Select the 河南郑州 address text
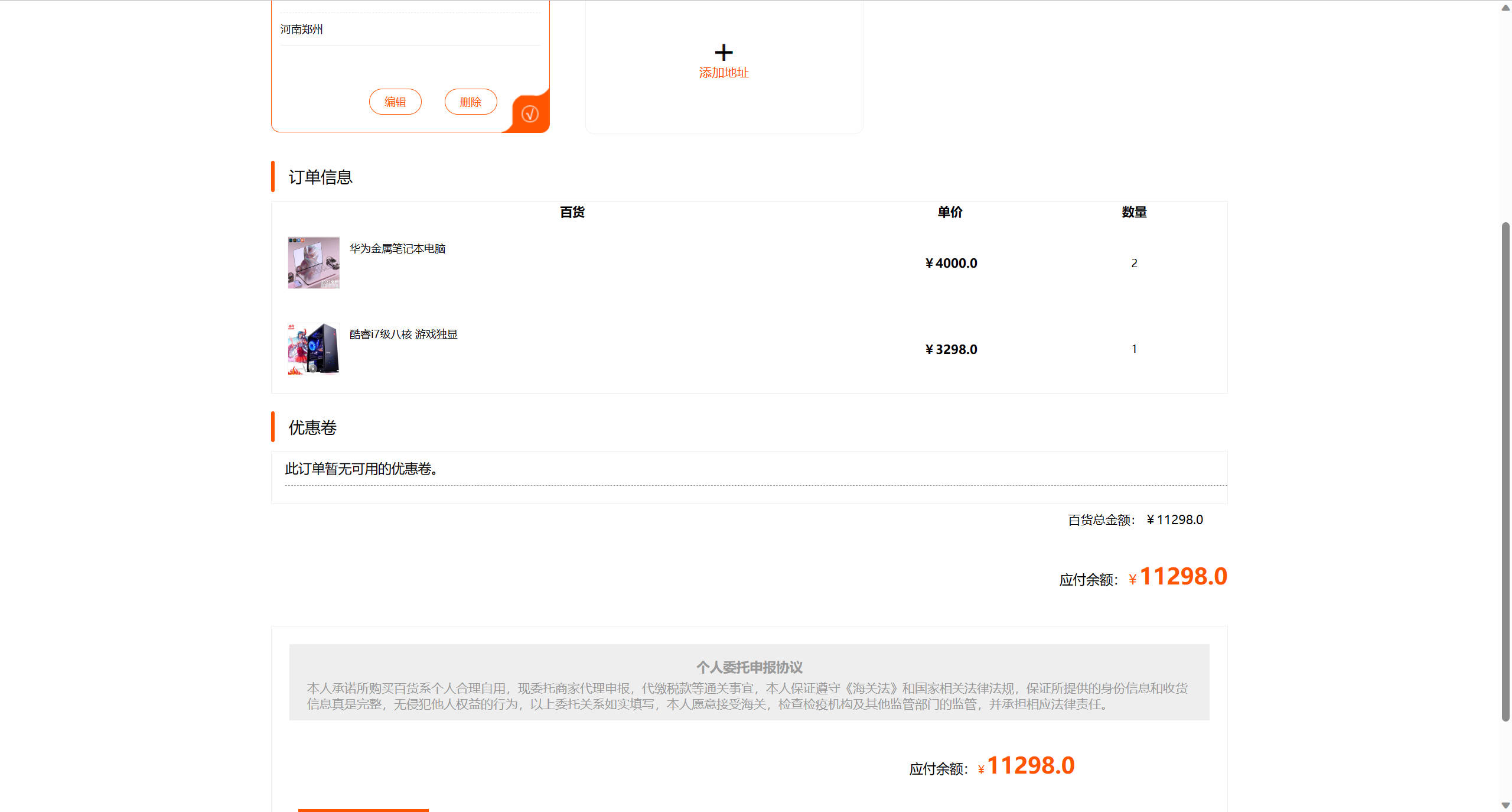The image size is (1512, 812). click(302, 30)
